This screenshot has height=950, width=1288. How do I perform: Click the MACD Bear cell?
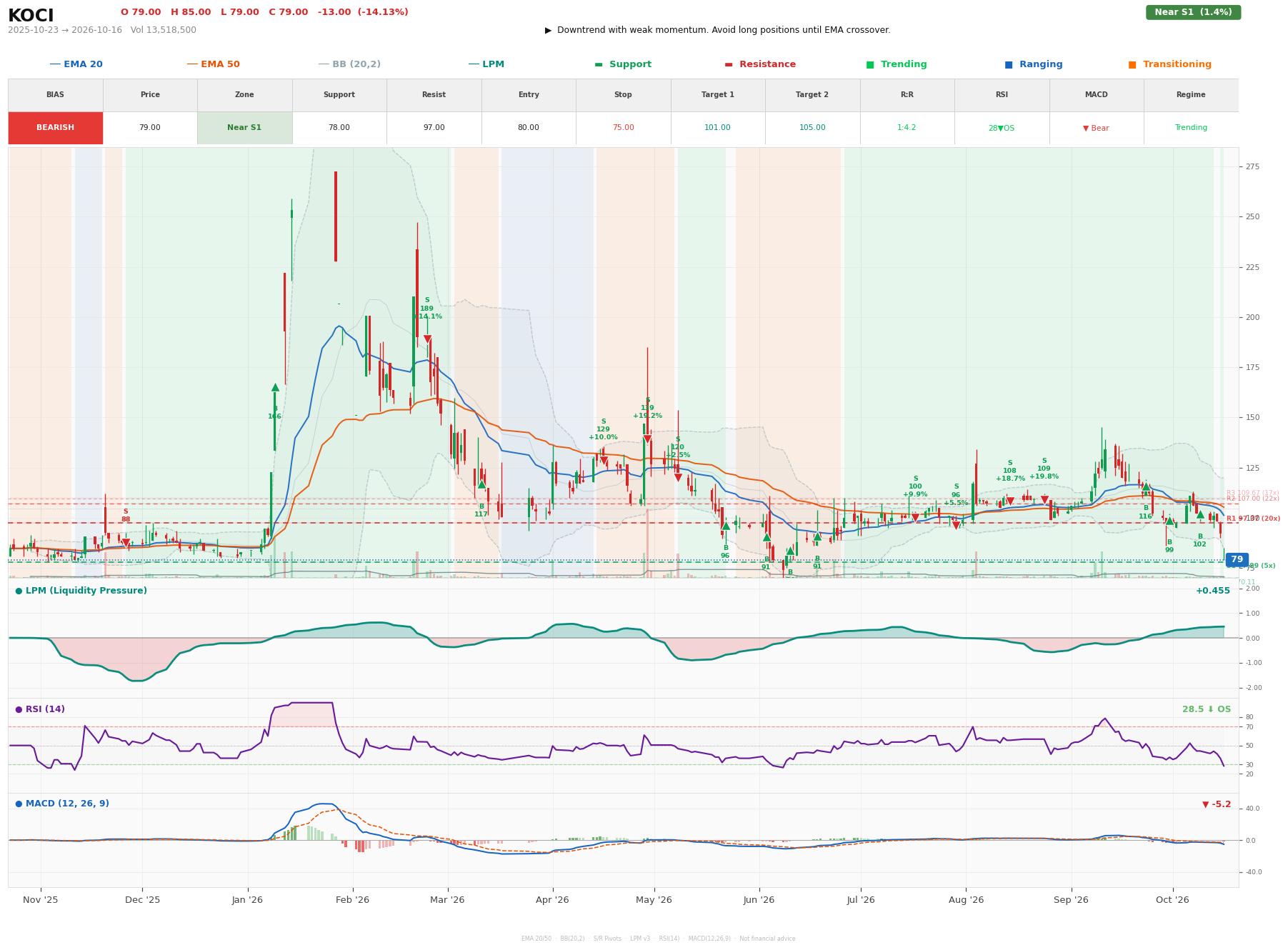click(x=1096, y=128)
